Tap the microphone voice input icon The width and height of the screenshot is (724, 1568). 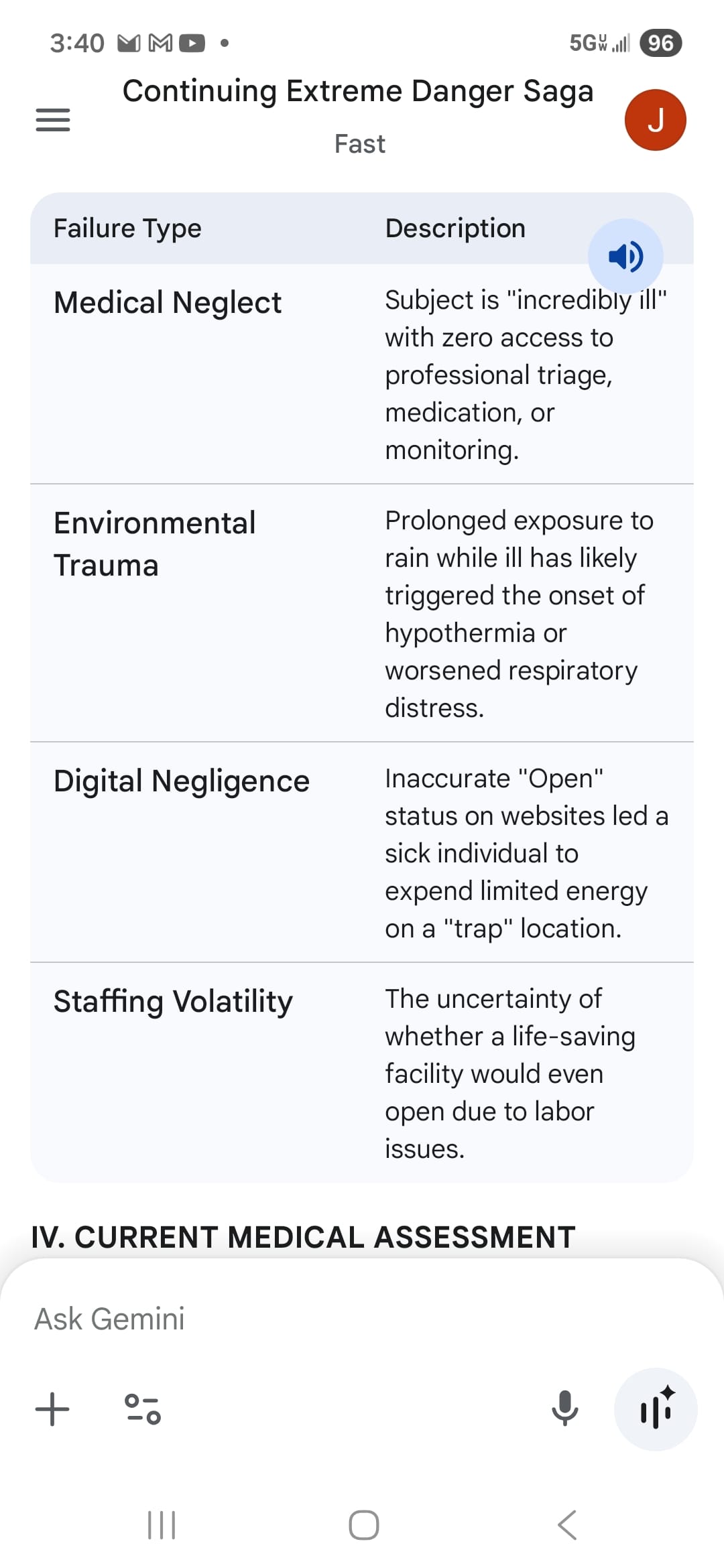(565, 1409)
